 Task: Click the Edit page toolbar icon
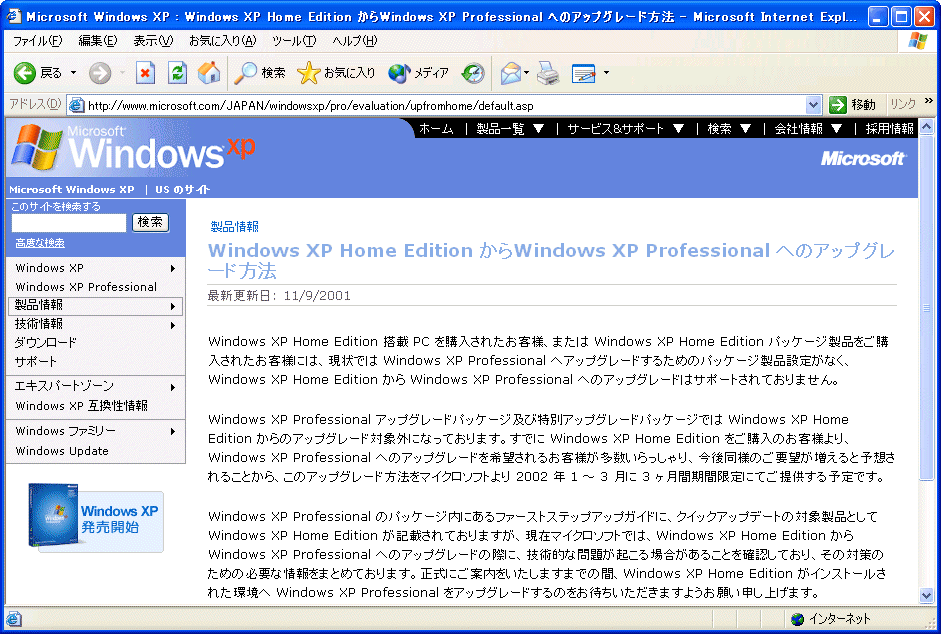(x=583, y=73)
